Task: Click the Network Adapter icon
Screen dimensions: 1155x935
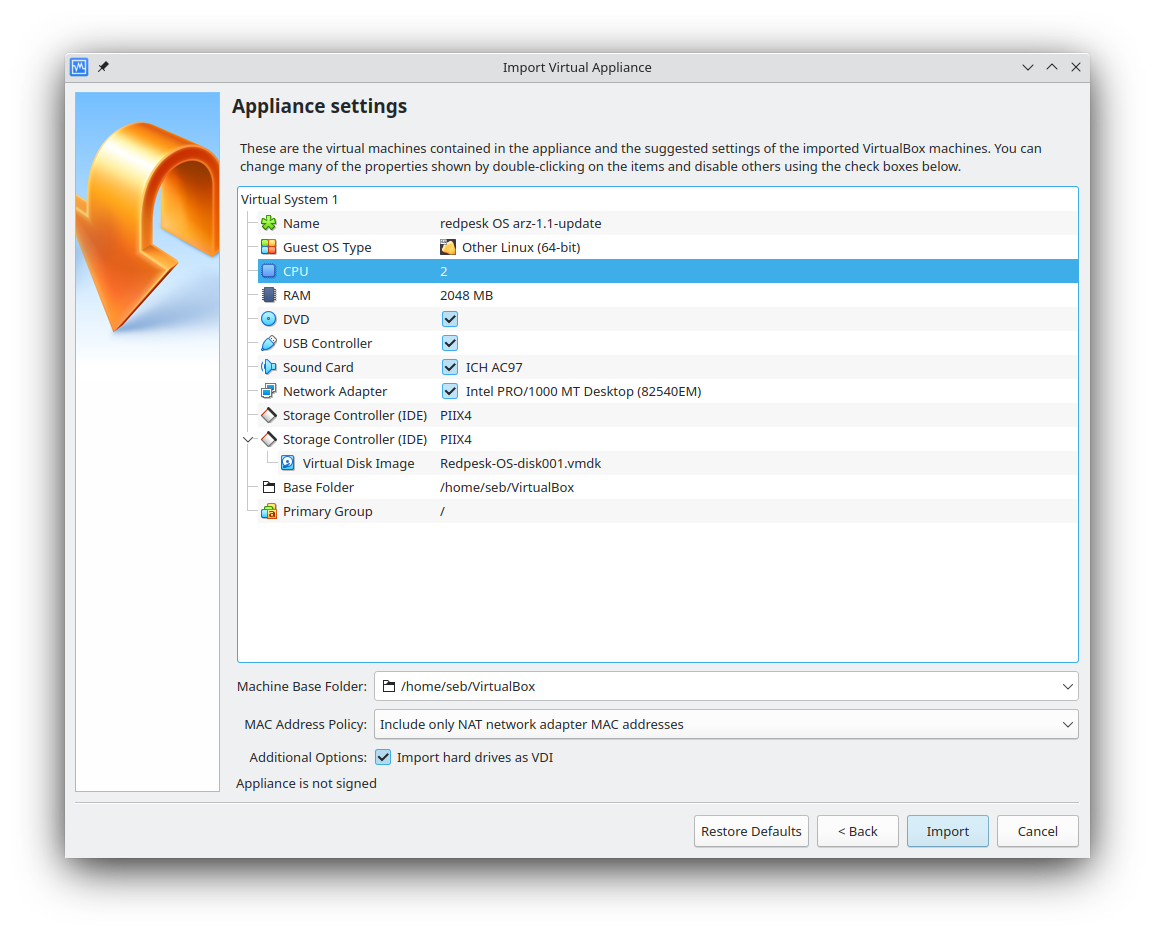Action: click(x=269, y=391)
